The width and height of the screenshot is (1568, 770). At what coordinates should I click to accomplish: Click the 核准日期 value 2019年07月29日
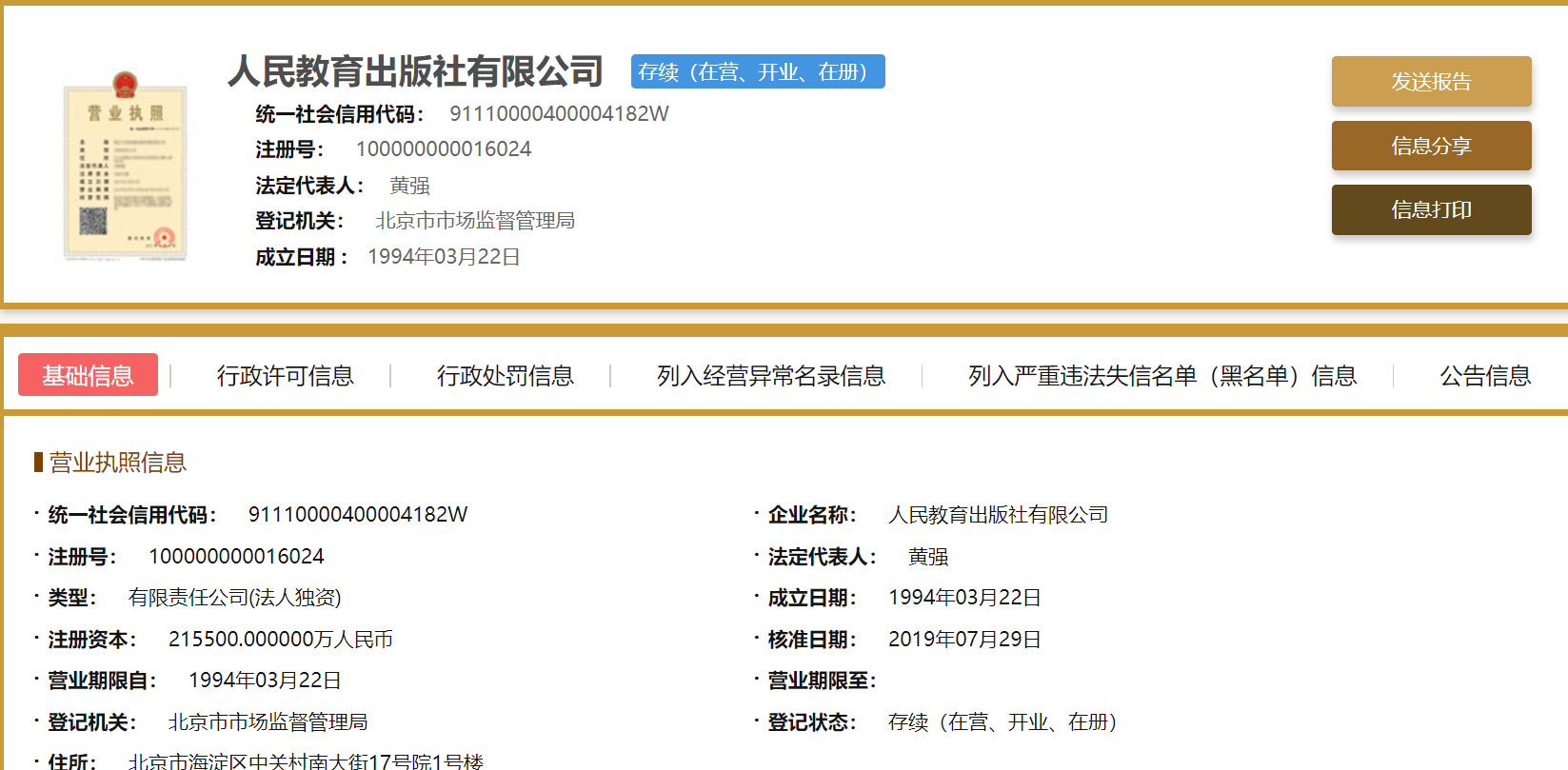point(964,640)
